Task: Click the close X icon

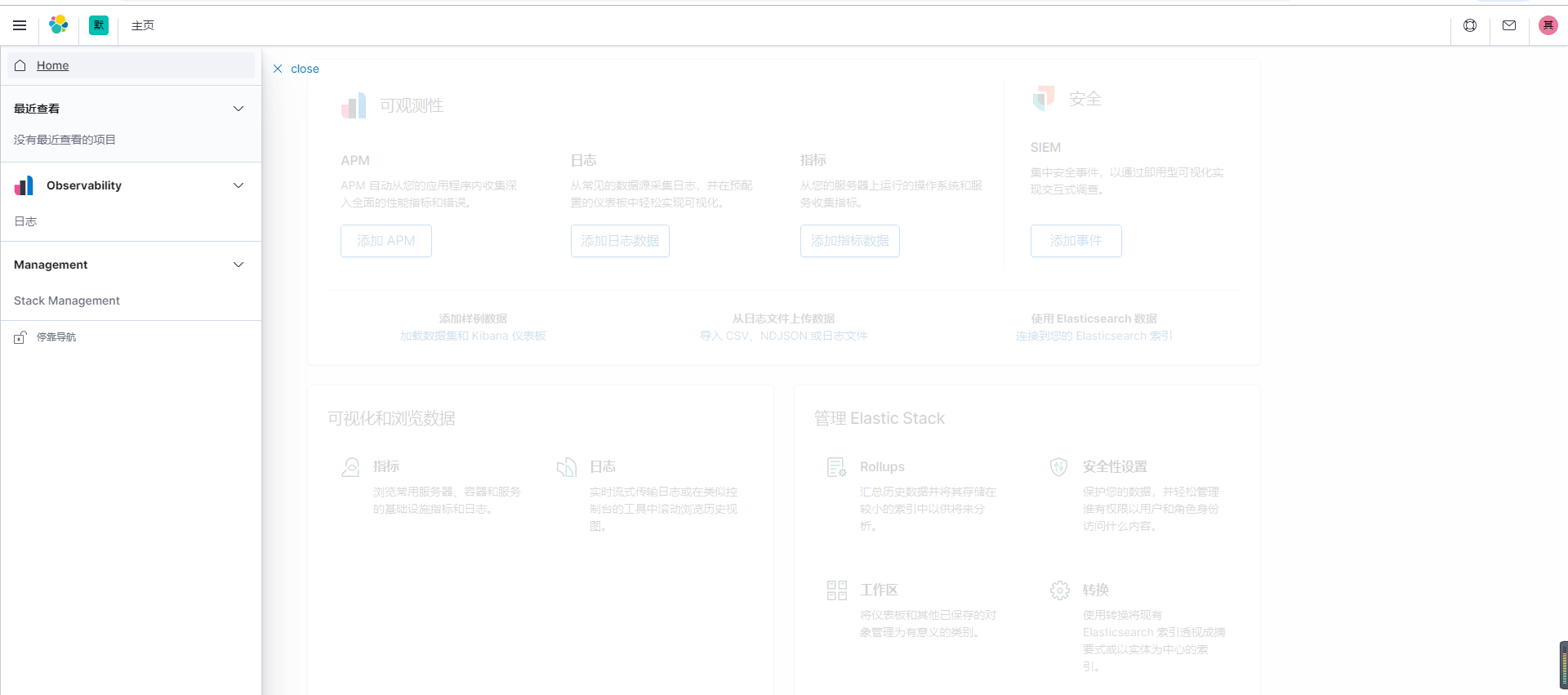Action: [x=278, y=69]
